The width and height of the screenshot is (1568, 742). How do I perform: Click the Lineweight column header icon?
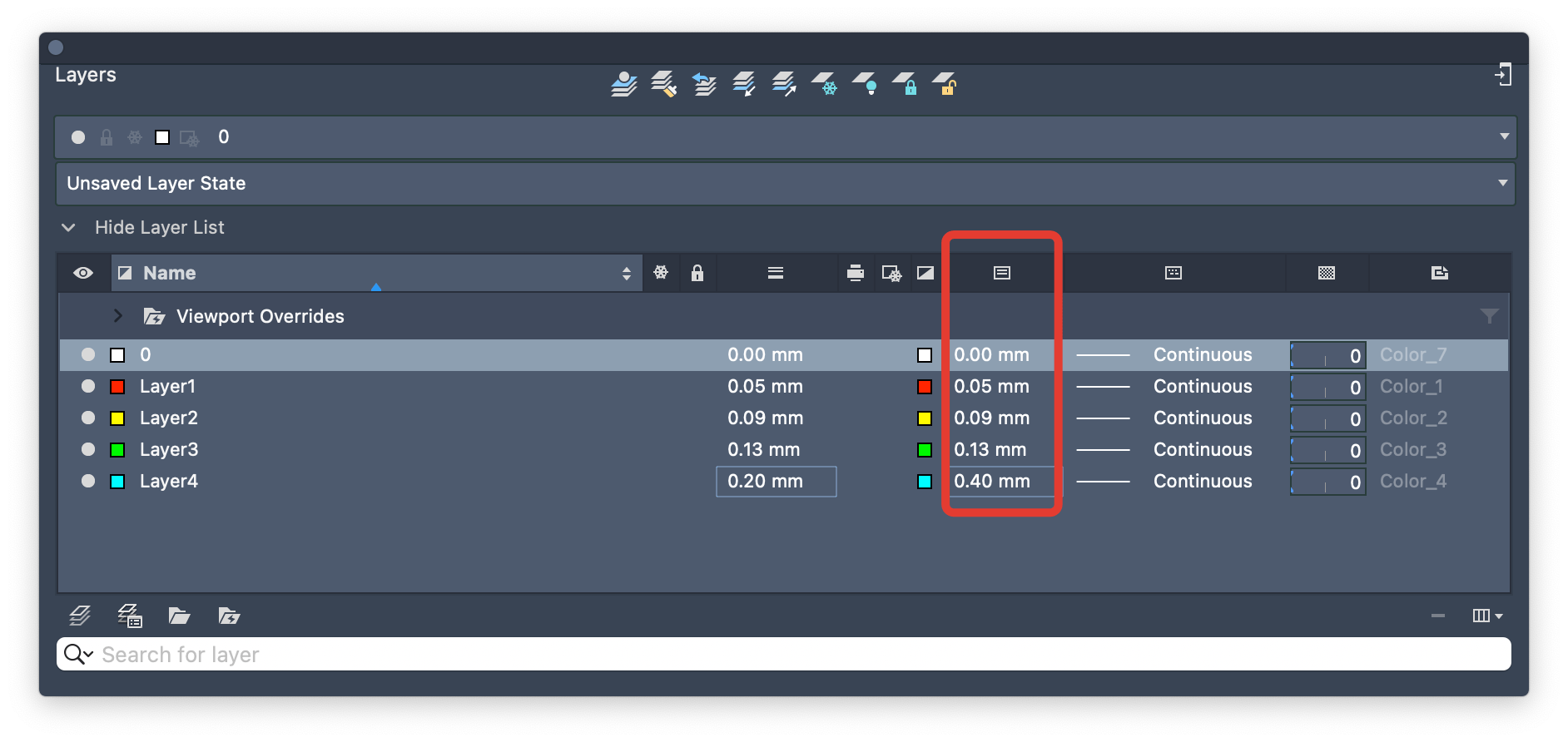[x=776, y=273]
